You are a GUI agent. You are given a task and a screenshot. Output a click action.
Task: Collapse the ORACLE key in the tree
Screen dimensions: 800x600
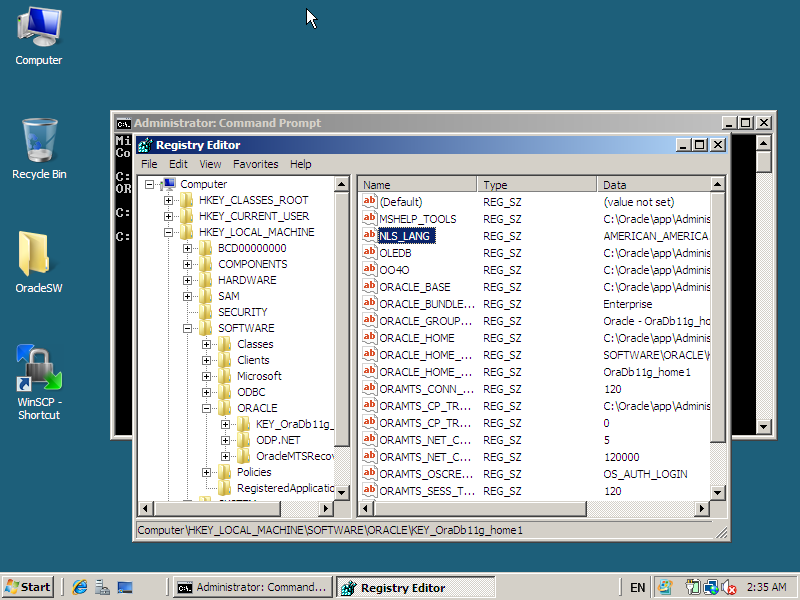[x=206, y=408]
